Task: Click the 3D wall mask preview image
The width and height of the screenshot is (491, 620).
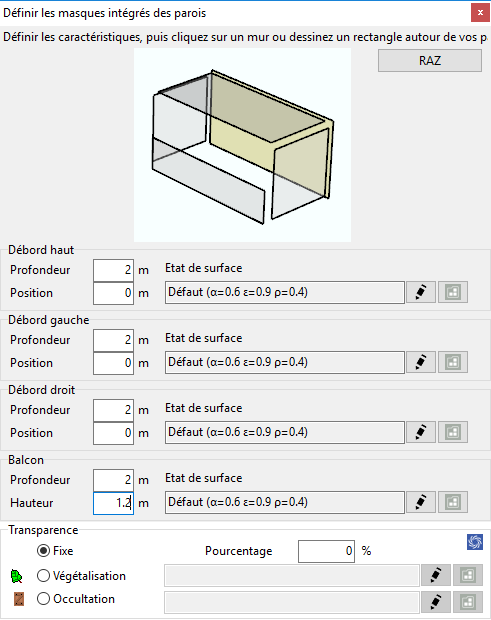Action: click(242, 145)
